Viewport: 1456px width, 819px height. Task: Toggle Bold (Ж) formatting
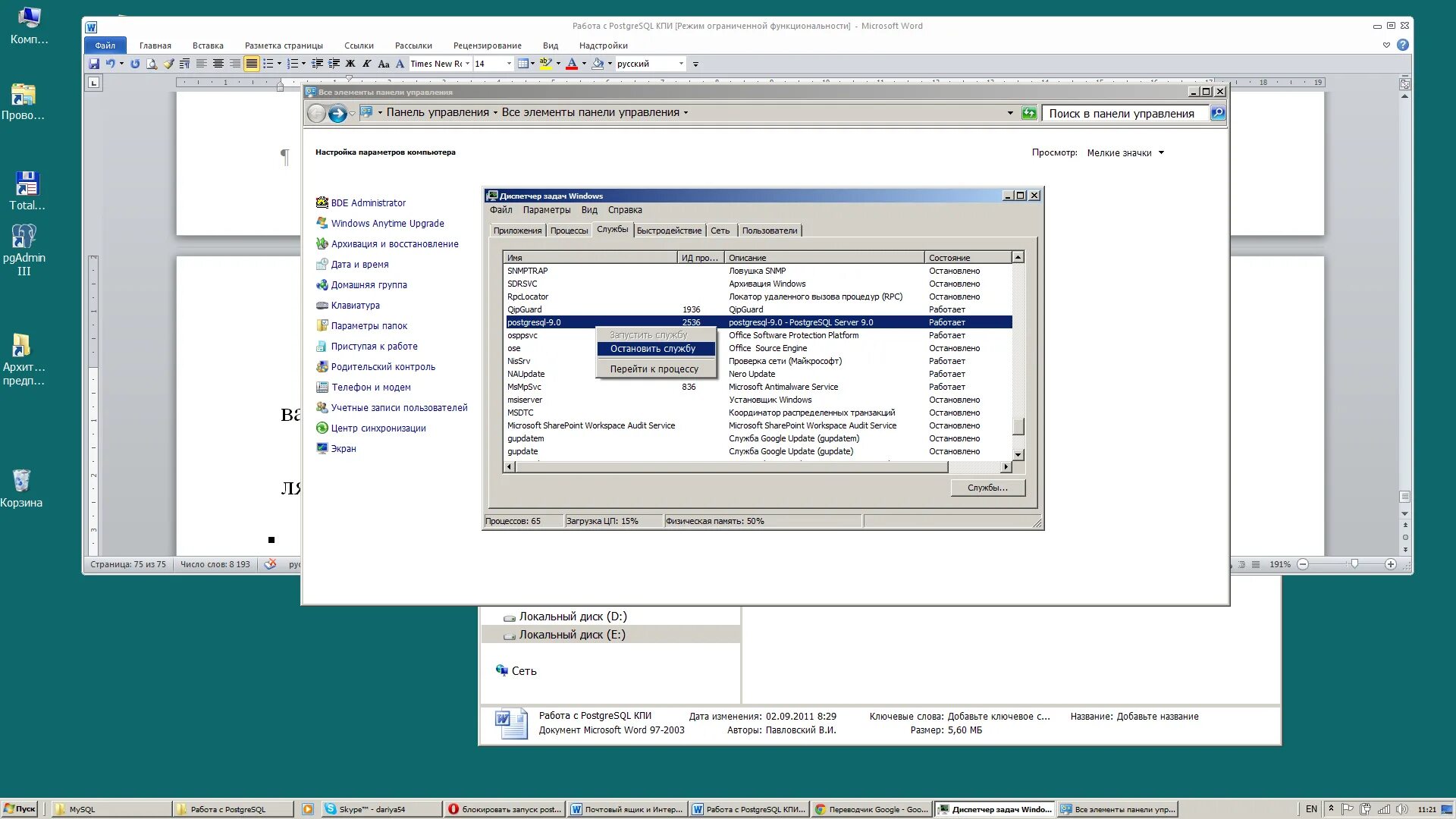tap(350, 64)
